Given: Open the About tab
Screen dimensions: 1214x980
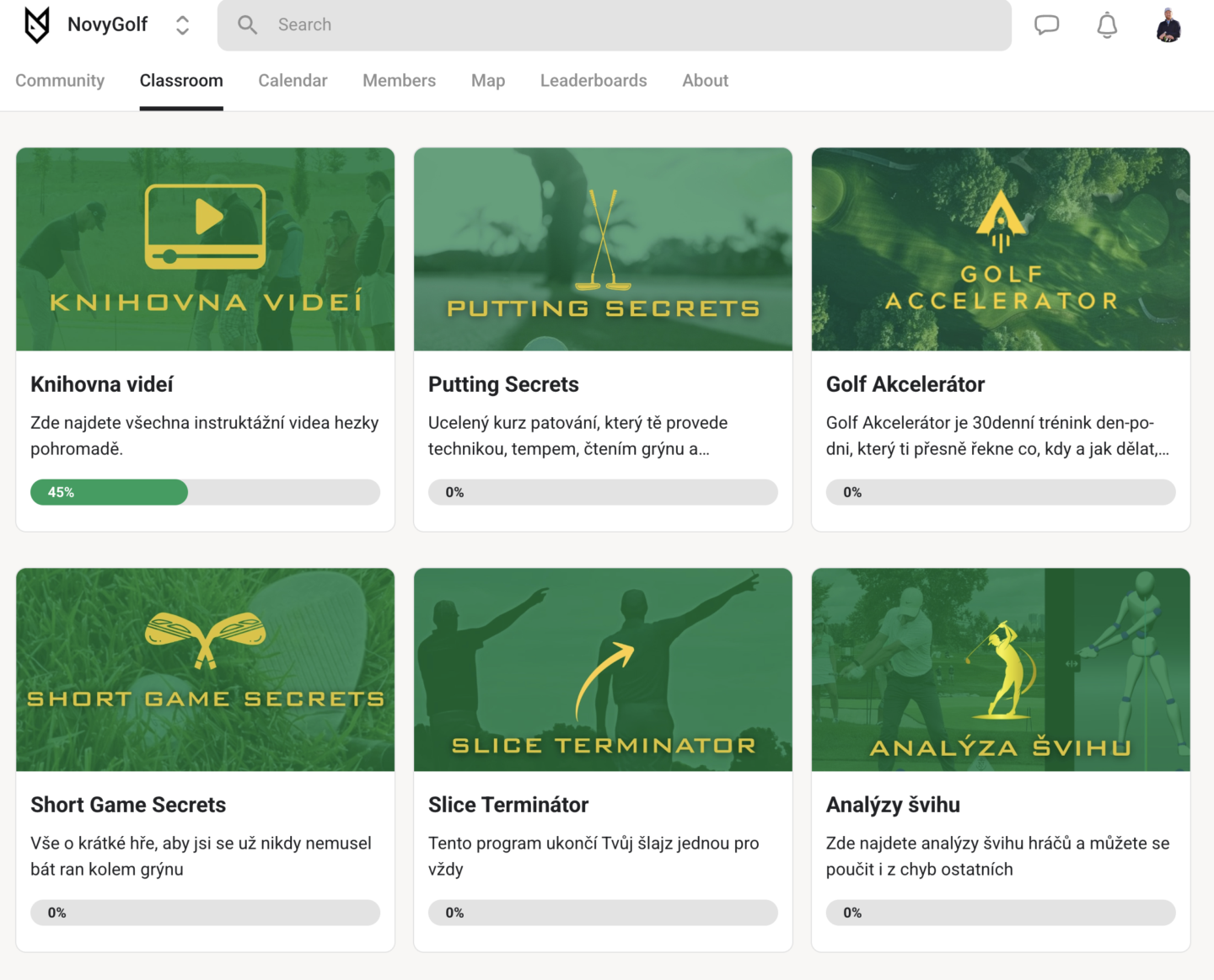Looking at the screenshot, I should (705, 81).
